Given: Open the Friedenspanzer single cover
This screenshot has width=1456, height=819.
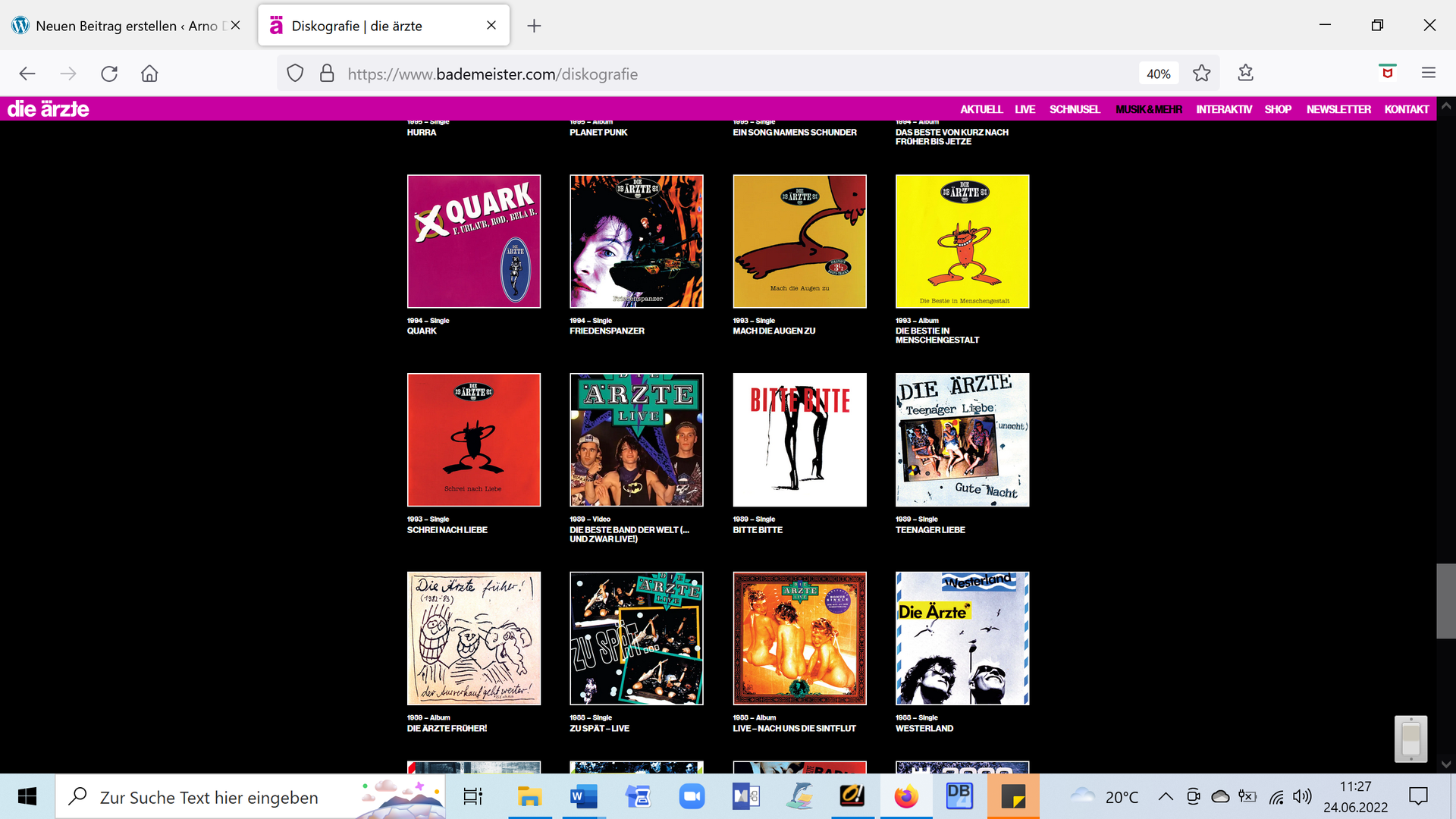Looking at the screenshot, I should (636, 241).
